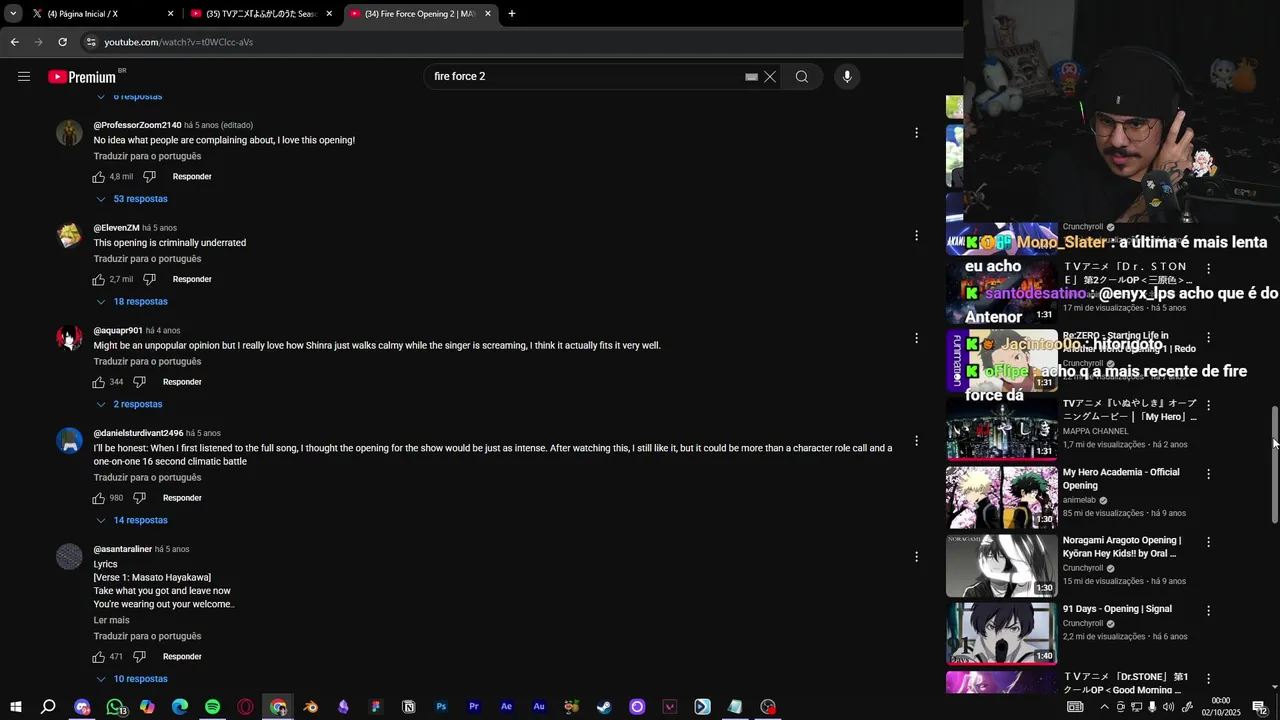Reply to ElevenZM with Responder
The image size is (1280, 720).
click(x=192, y=280)
